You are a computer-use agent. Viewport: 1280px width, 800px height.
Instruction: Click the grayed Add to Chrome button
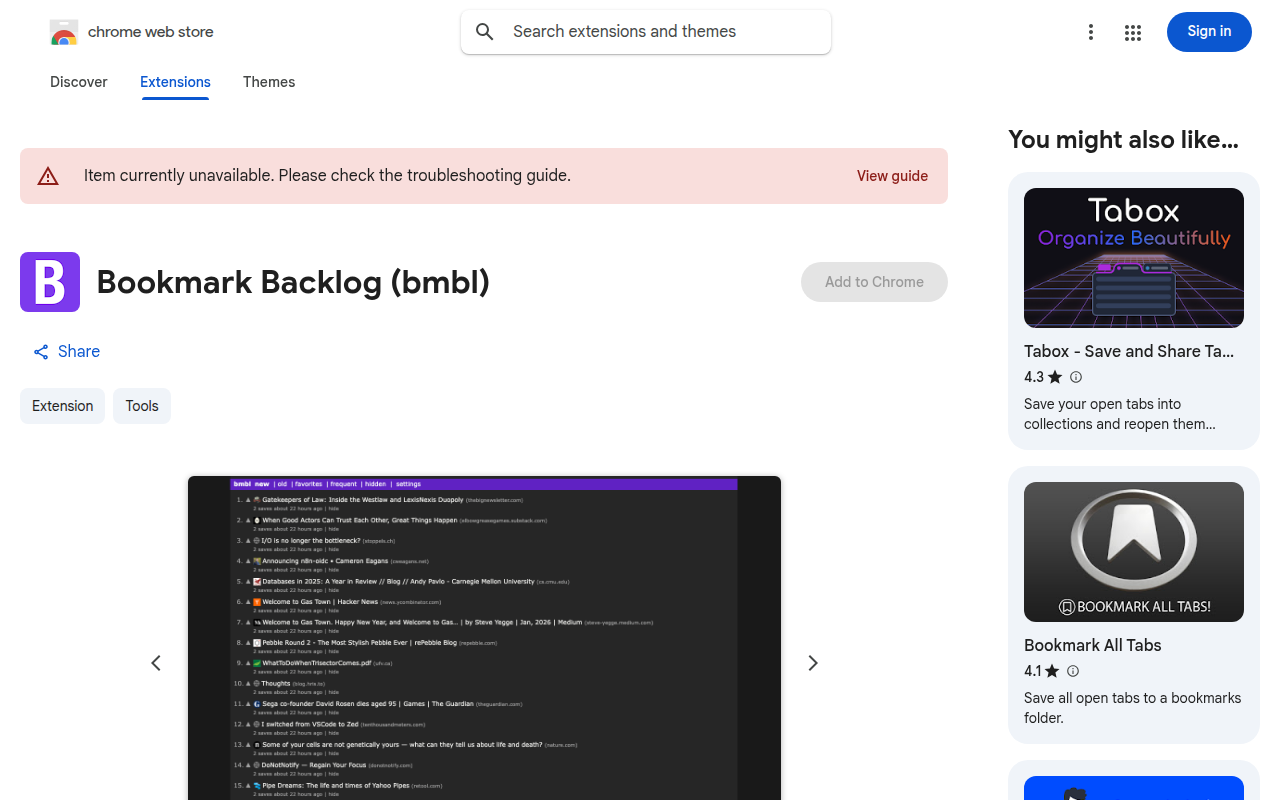(x=874, y=282)
